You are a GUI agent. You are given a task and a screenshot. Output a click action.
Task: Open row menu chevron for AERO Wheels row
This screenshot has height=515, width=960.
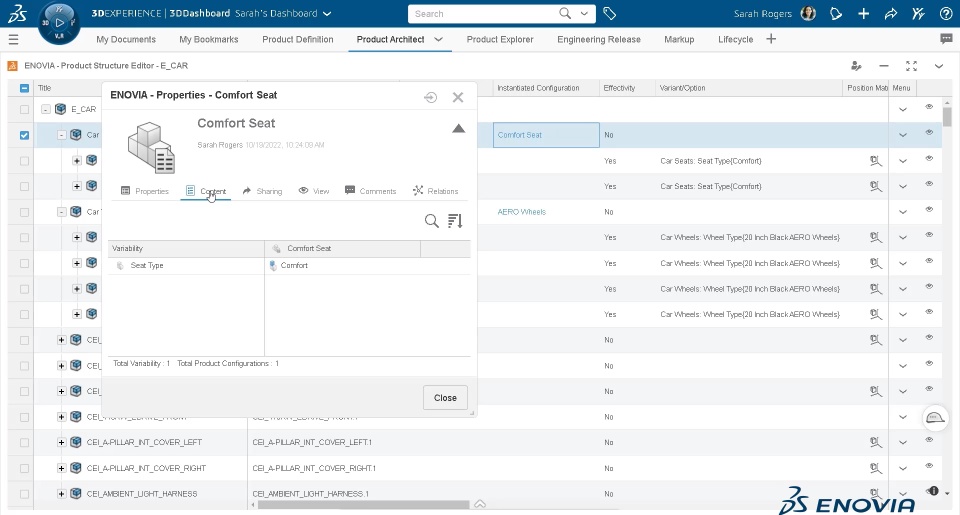(x=902, y=212)
